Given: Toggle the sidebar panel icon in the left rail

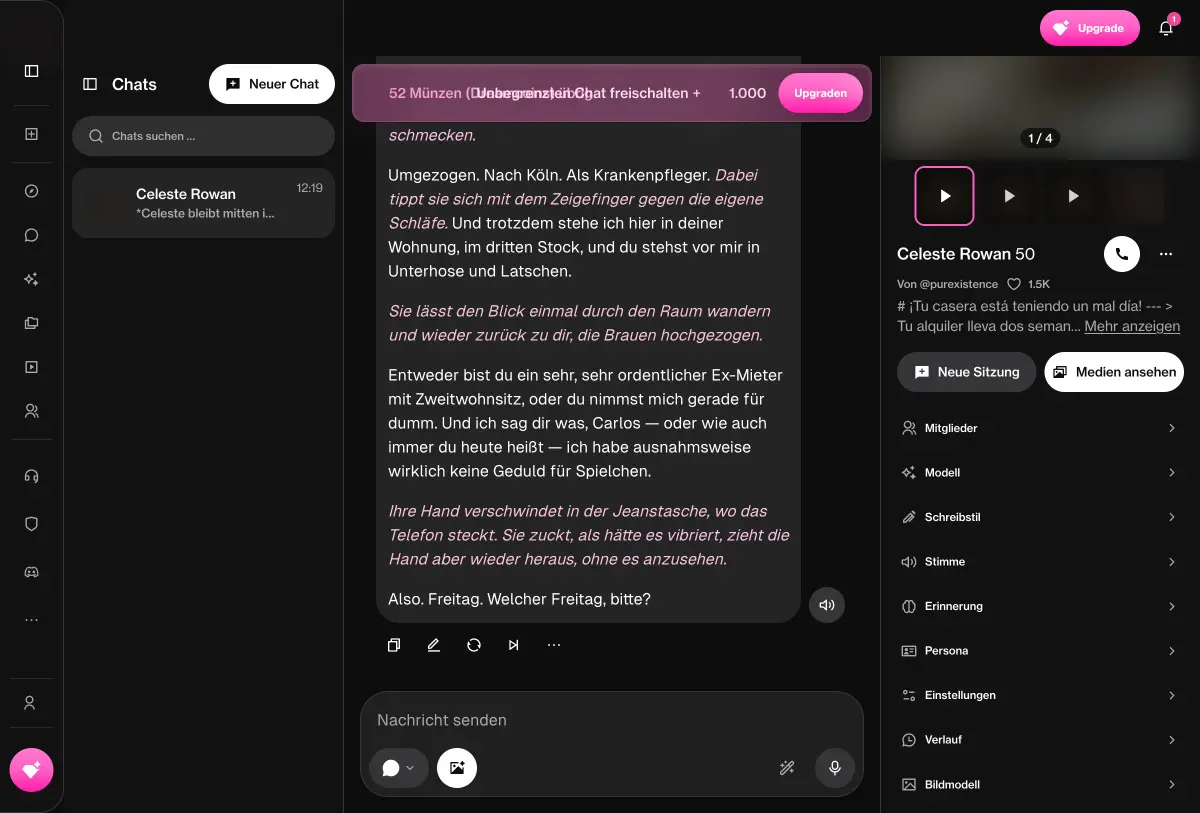Looking at the screenshot, I should pos(31,71).
